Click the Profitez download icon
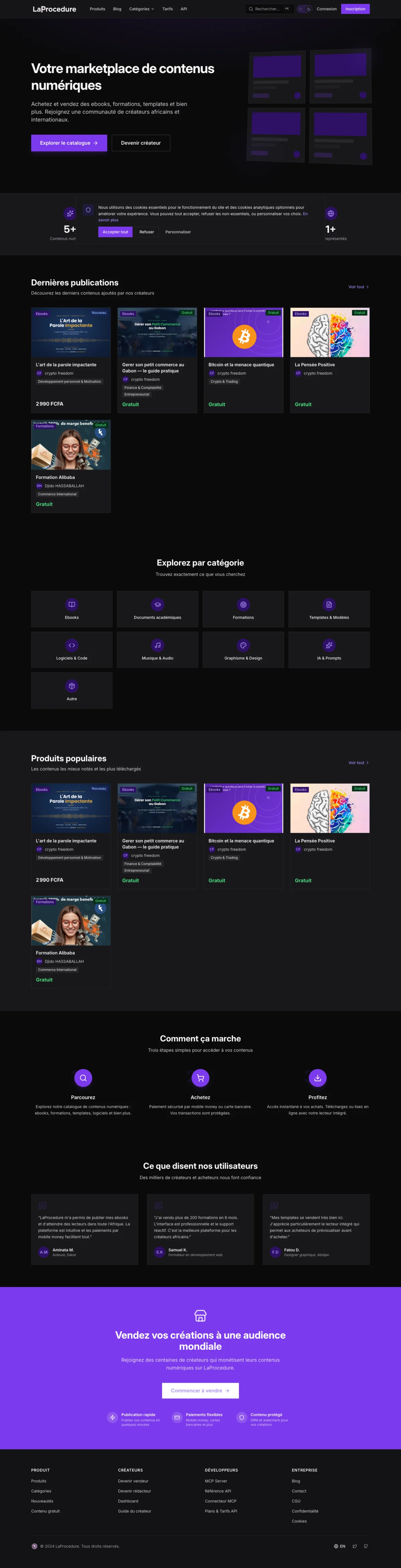This screenshot has width=401, height=1568. pos(318,1077)
